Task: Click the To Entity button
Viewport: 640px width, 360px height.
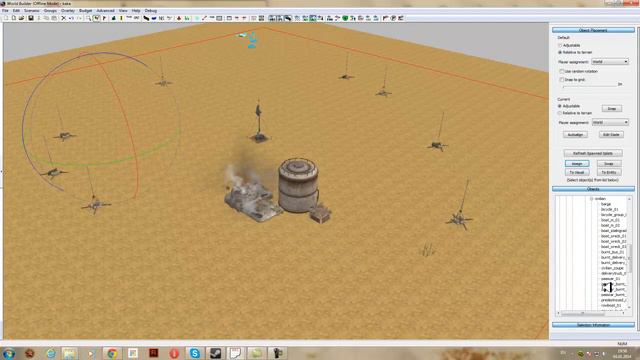Action: pos(609,173)
